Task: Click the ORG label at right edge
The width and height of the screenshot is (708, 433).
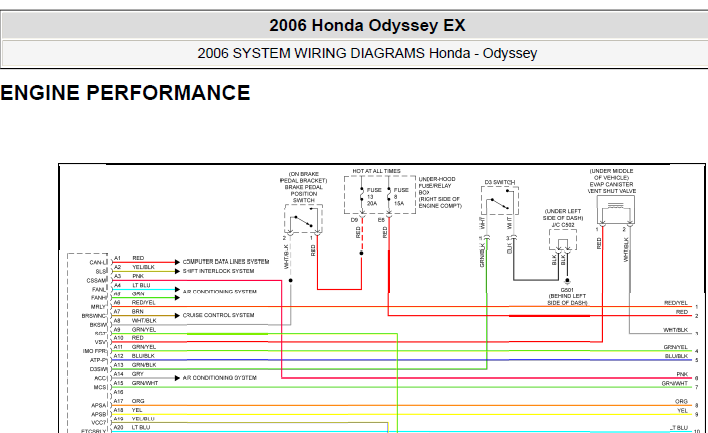Action: 681,401
